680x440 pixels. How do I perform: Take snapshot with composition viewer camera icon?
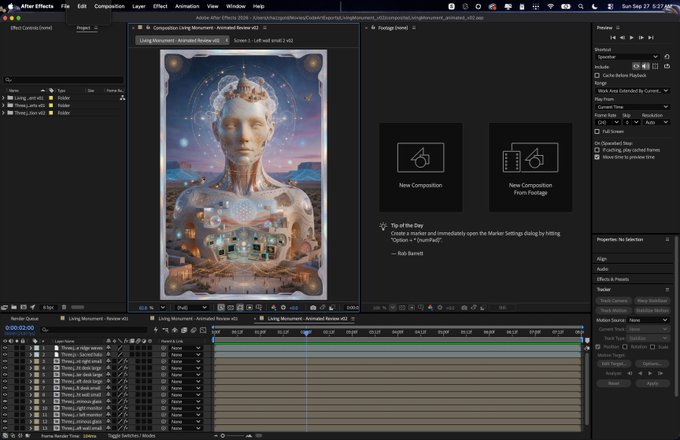point(313,308)
